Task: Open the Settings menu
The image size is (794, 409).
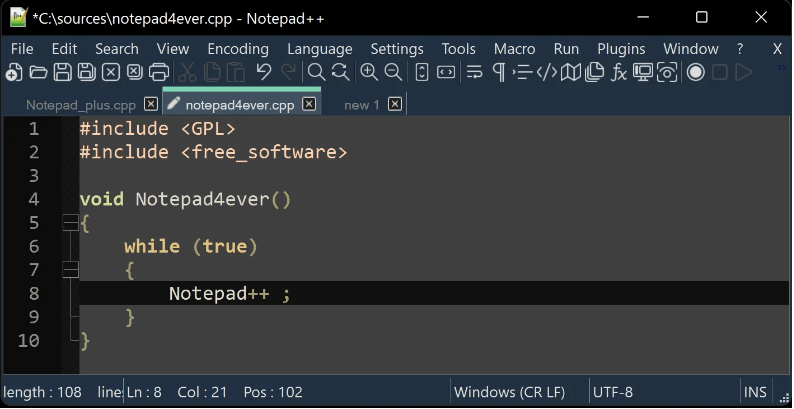Action: coord(397,49)
